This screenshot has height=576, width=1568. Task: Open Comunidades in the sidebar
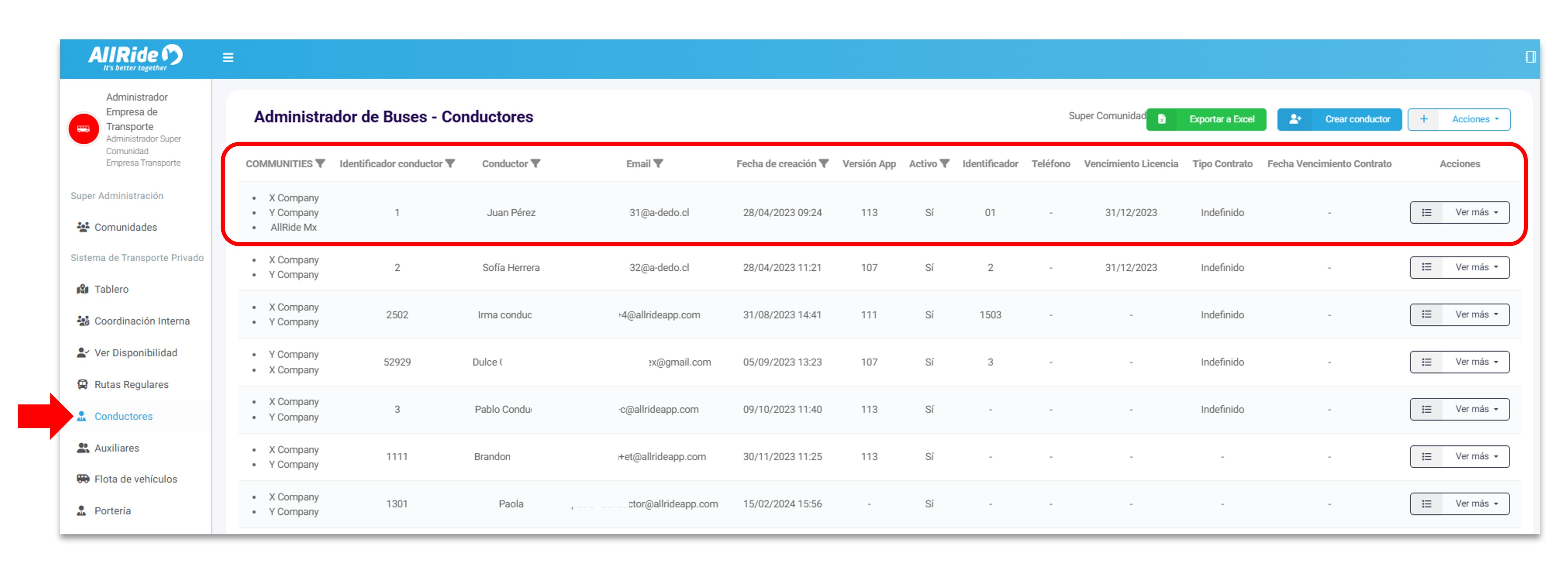125,228
